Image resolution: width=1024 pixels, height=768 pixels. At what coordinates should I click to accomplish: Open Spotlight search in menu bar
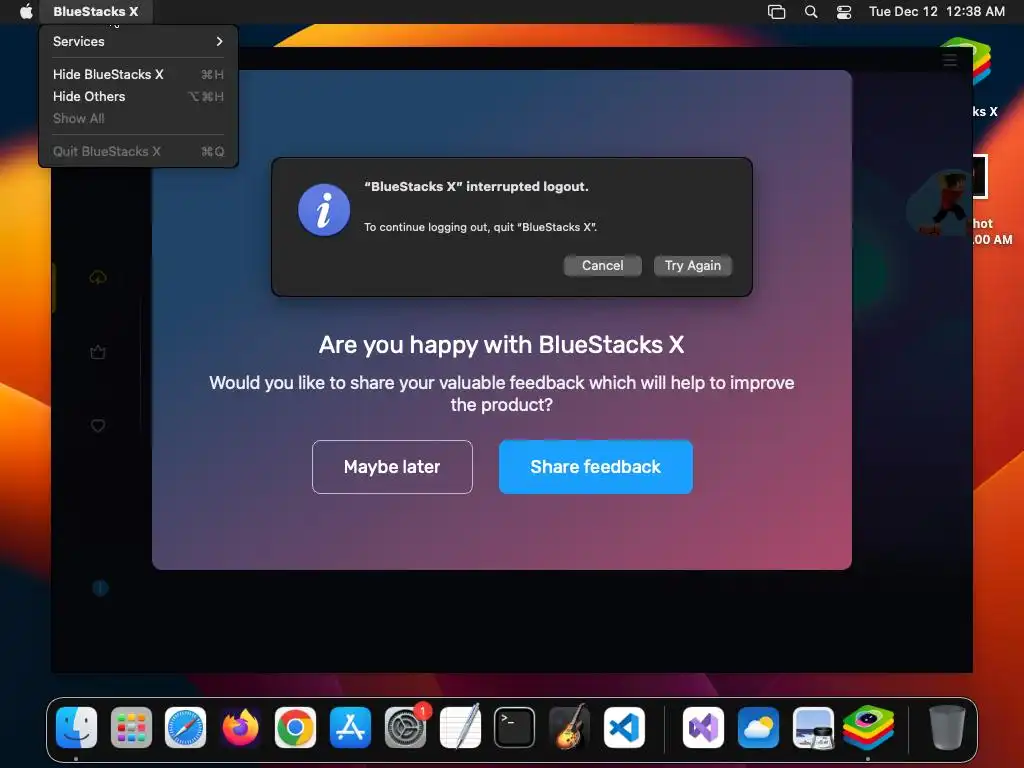pyautogui.click(x=810, y=12)
